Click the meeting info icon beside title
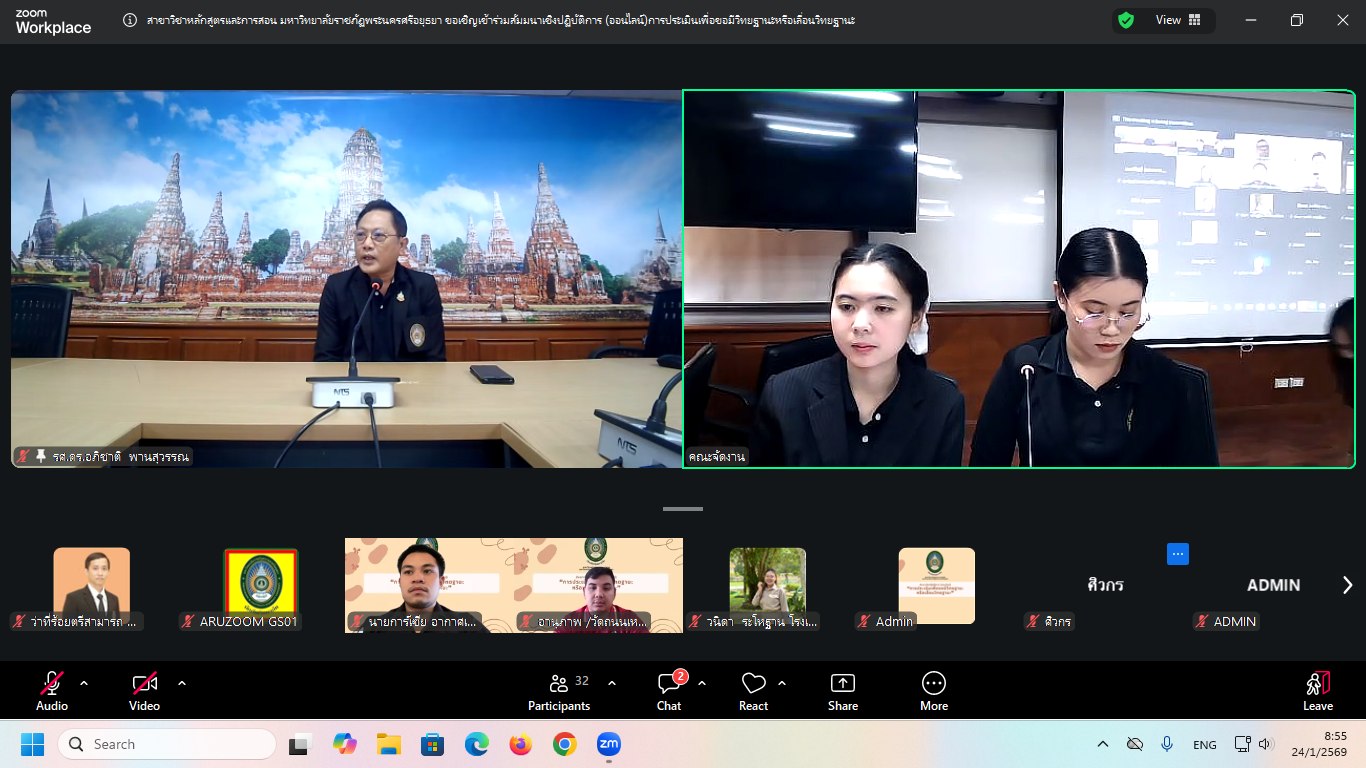This screenshot has height=768, width=1366. click(x=130, y=20)
